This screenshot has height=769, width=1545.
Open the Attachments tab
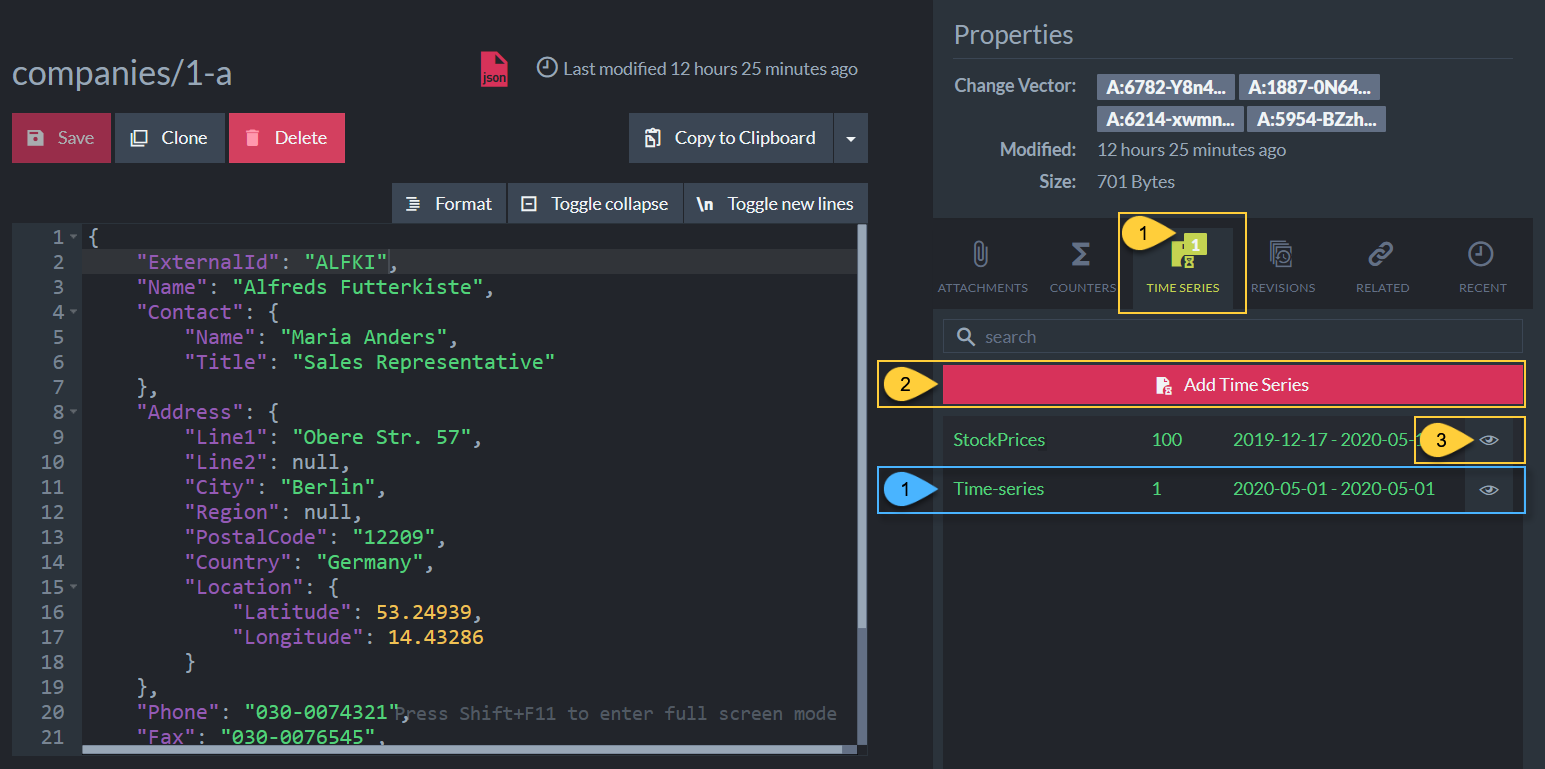(982, 267)
